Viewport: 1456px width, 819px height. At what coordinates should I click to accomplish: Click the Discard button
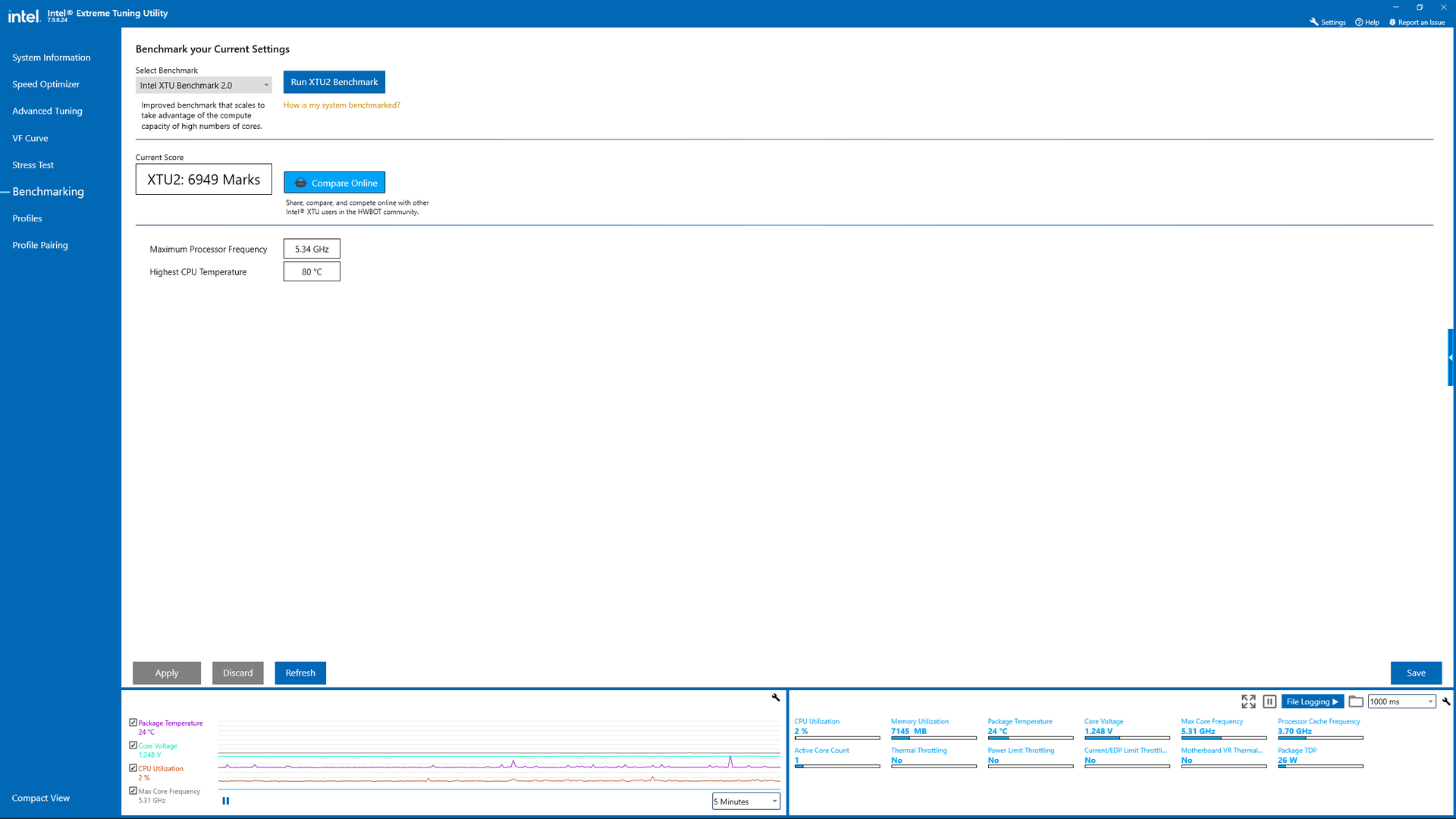click(x=238, y=673)
